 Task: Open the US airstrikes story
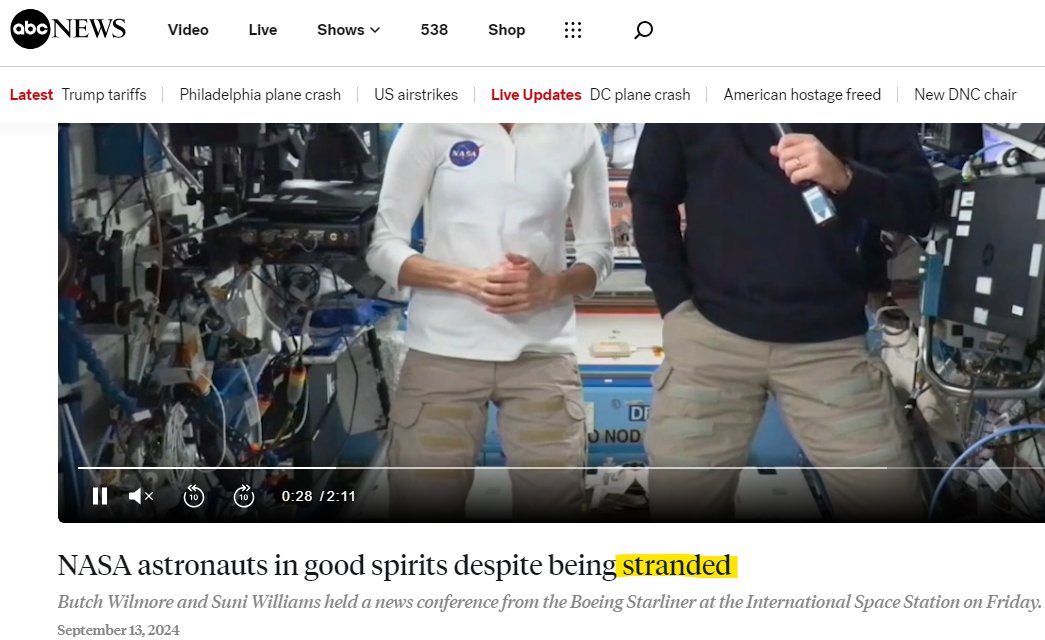point(416,95)
